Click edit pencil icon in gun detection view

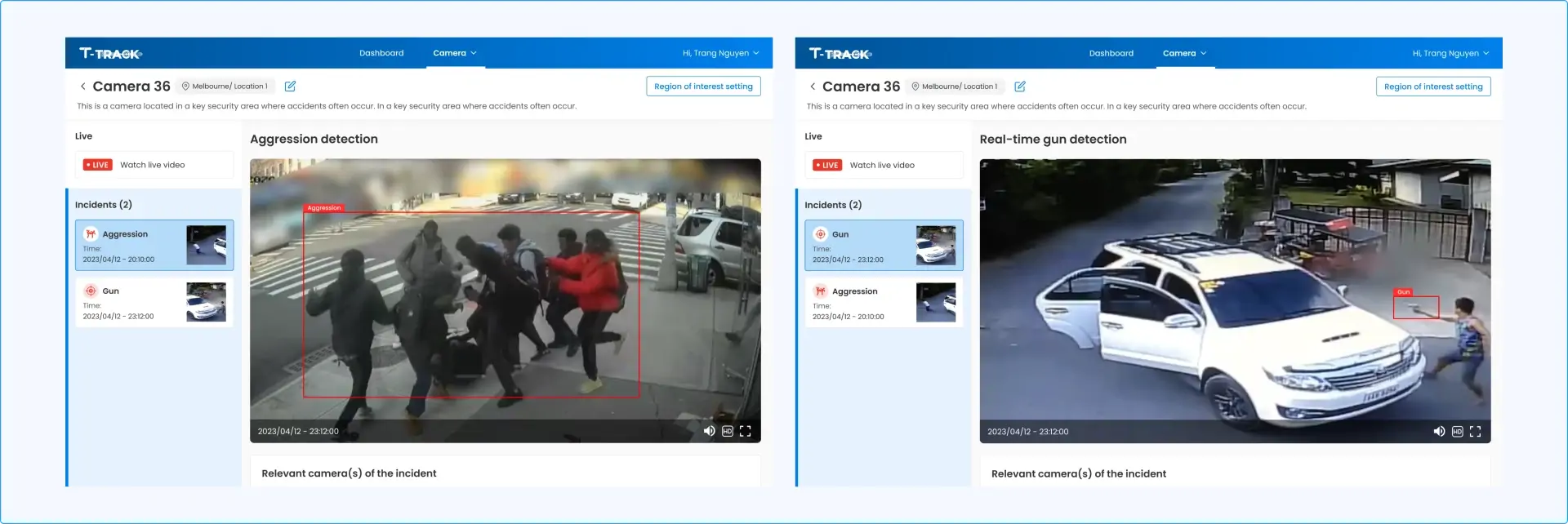pyautogui.click(x=1020, y=87)
